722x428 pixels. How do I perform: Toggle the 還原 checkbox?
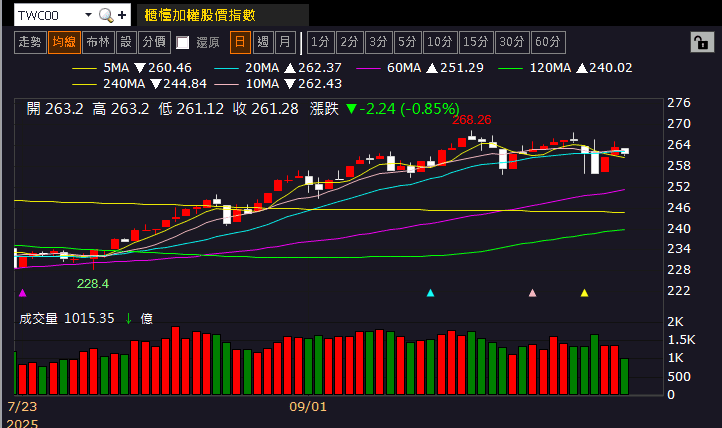pos(183,43)
